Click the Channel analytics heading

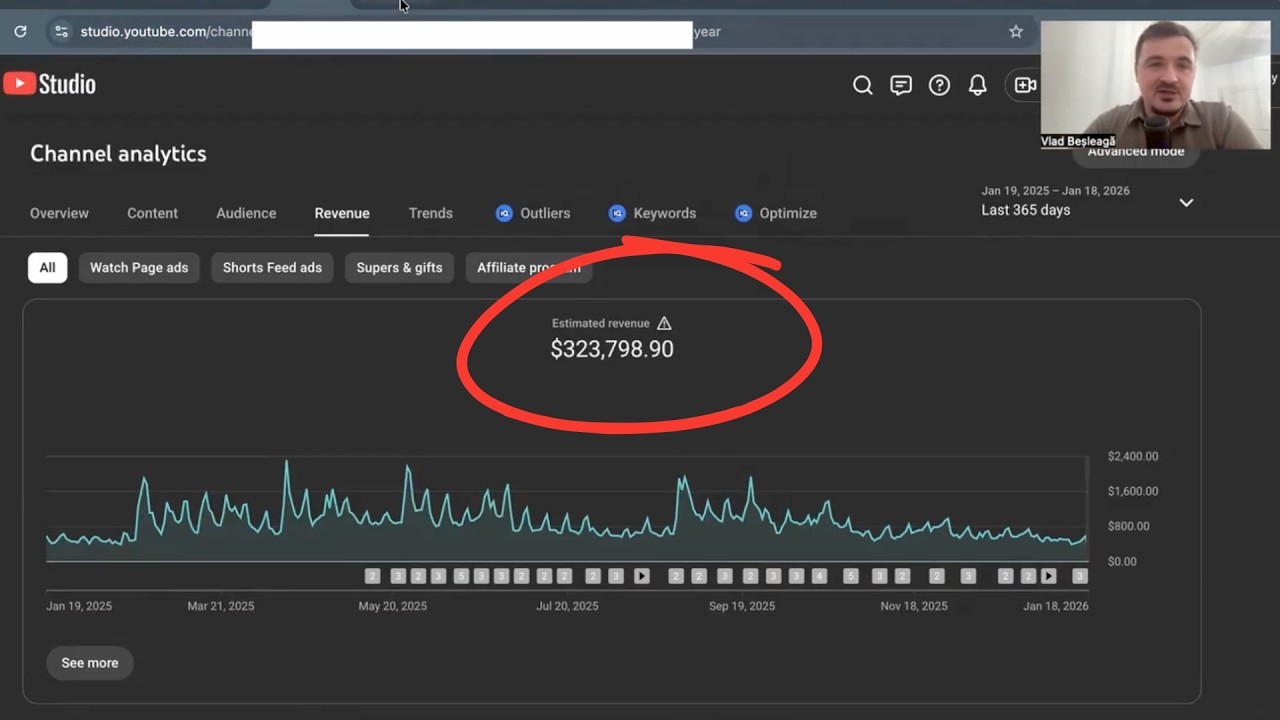(118, 154)
